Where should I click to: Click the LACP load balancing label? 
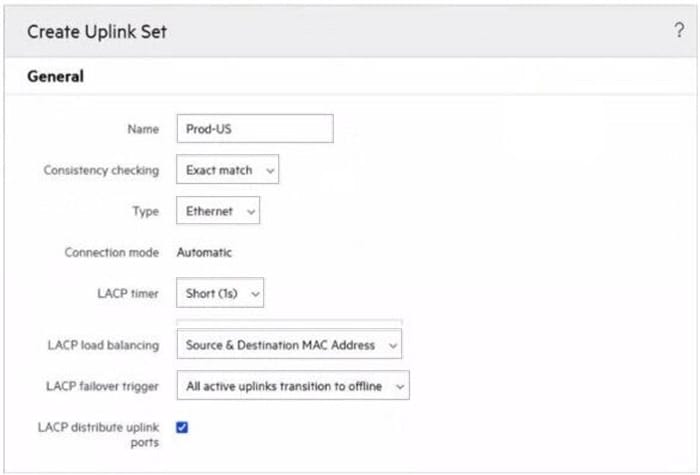pos(103,345)
